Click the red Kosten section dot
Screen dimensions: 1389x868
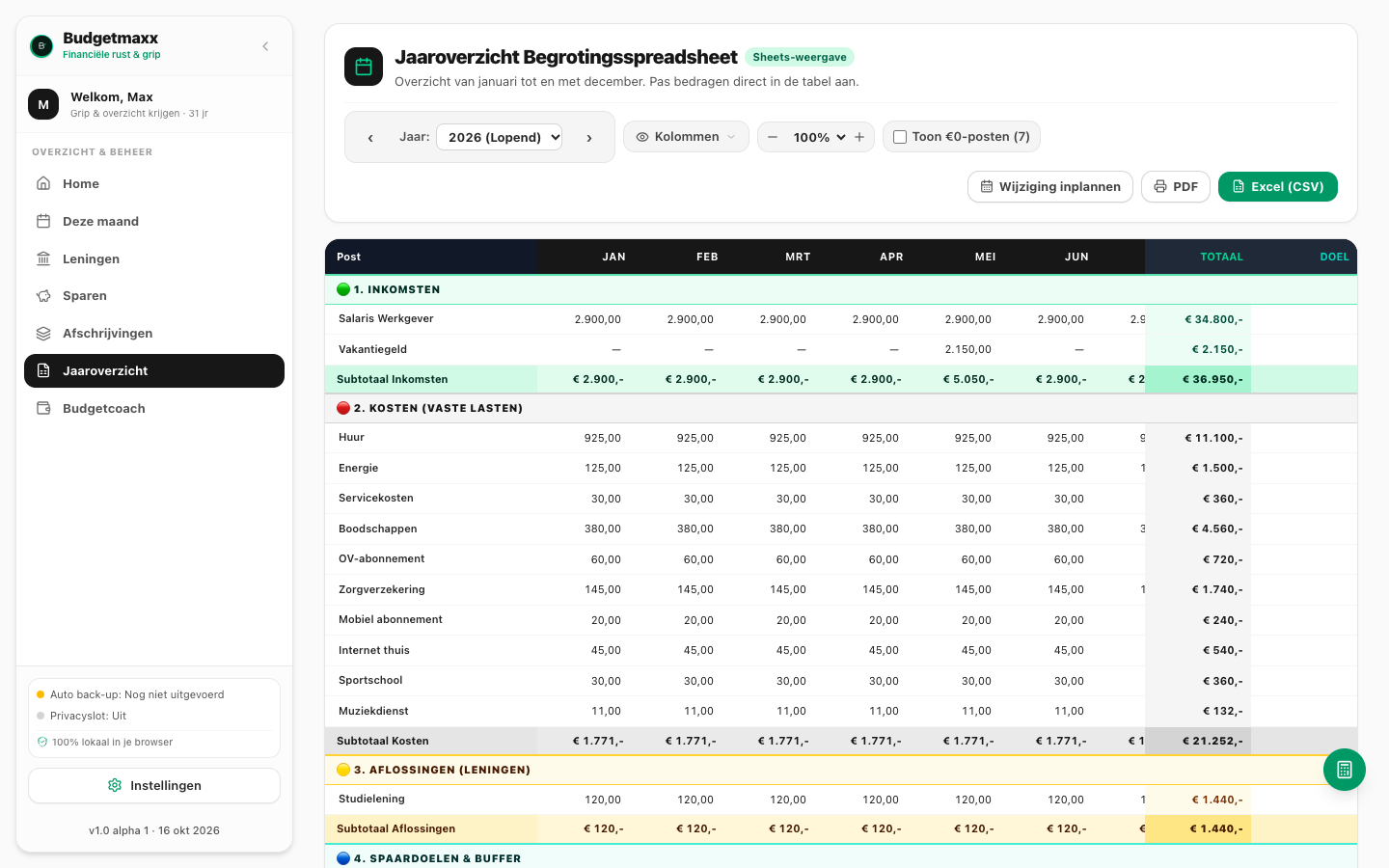pos(343,408)
